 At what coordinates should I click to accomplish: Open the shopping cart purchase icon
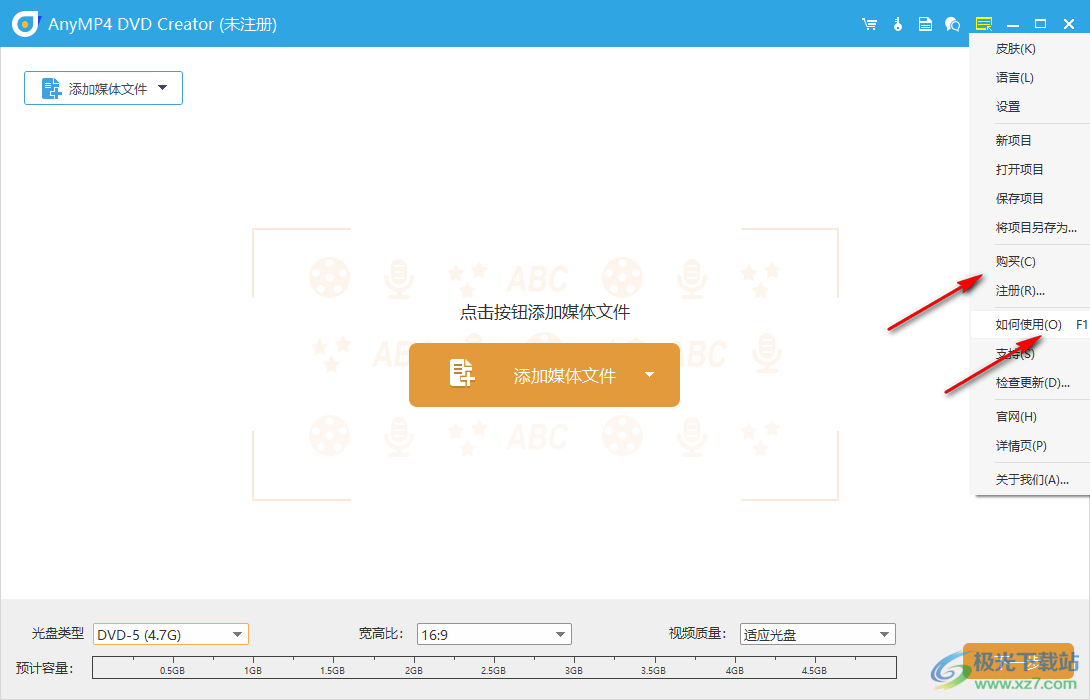869,23
